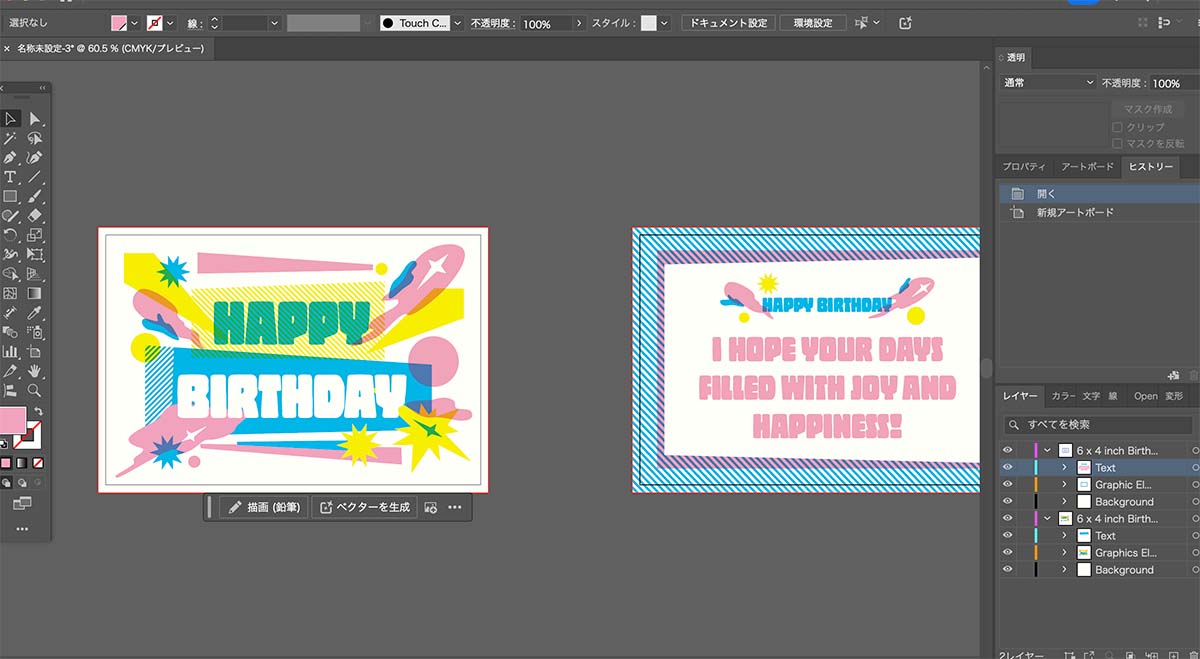
Task: Click the Eraser tool
Action: point(35,215)
